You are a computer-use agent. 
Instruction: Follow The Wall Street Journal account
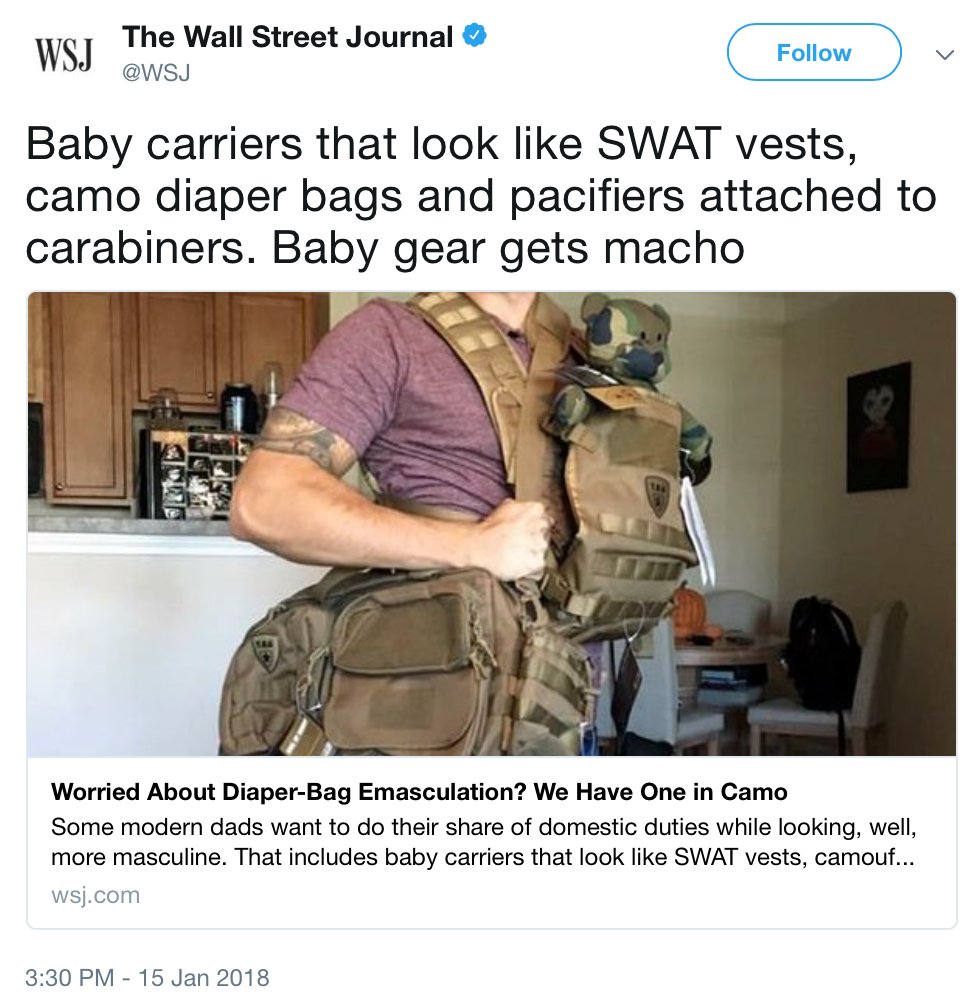click(814, 52)
